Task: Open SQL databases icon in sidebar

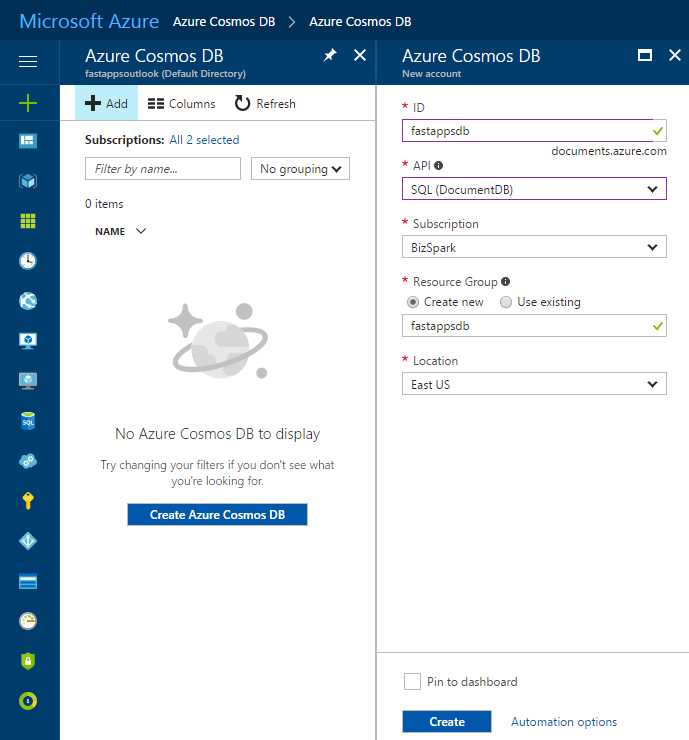Action: point(28,420)
